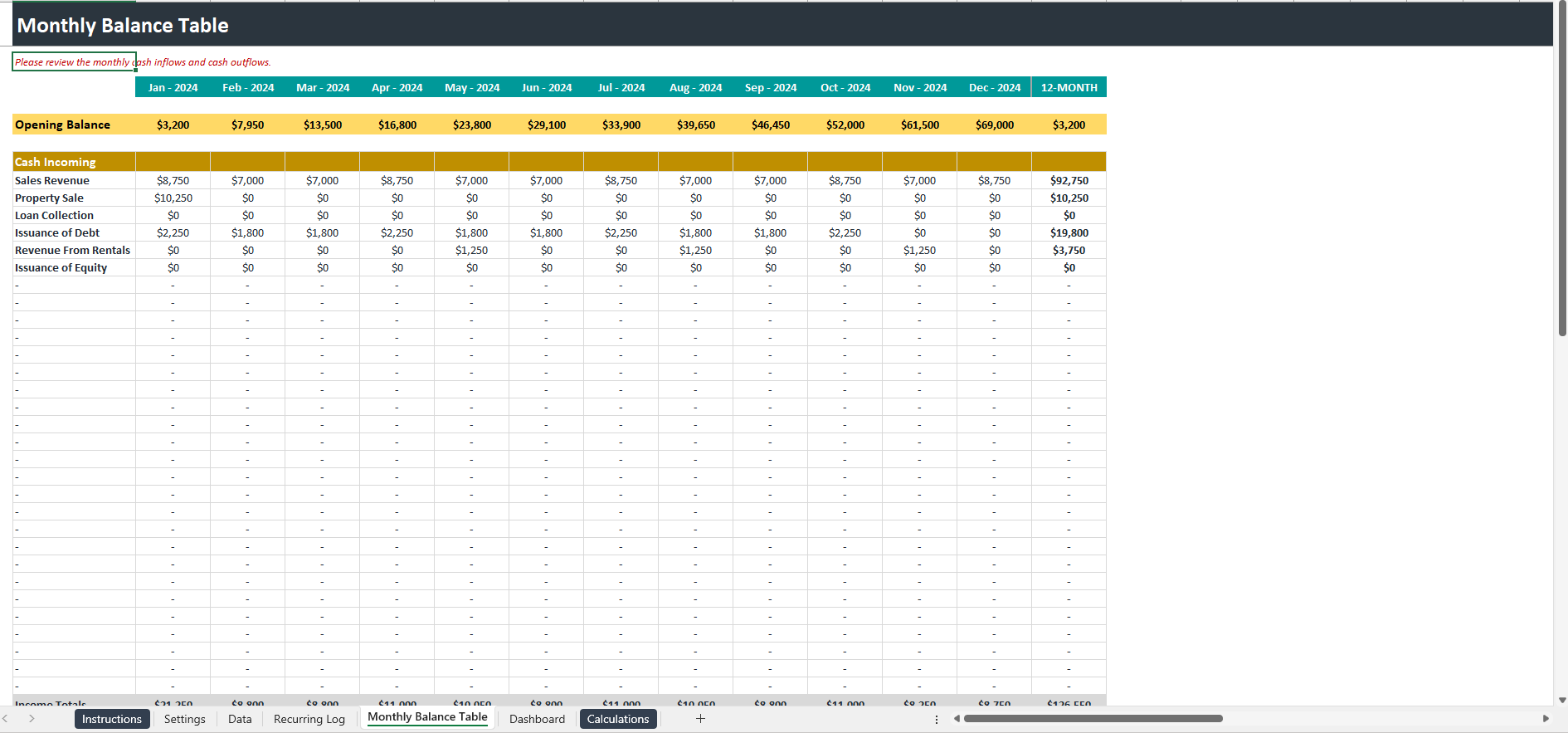Select May opening balance $23,800
The width and height of the screenshot is (1568, 733).
pos(472,125)
